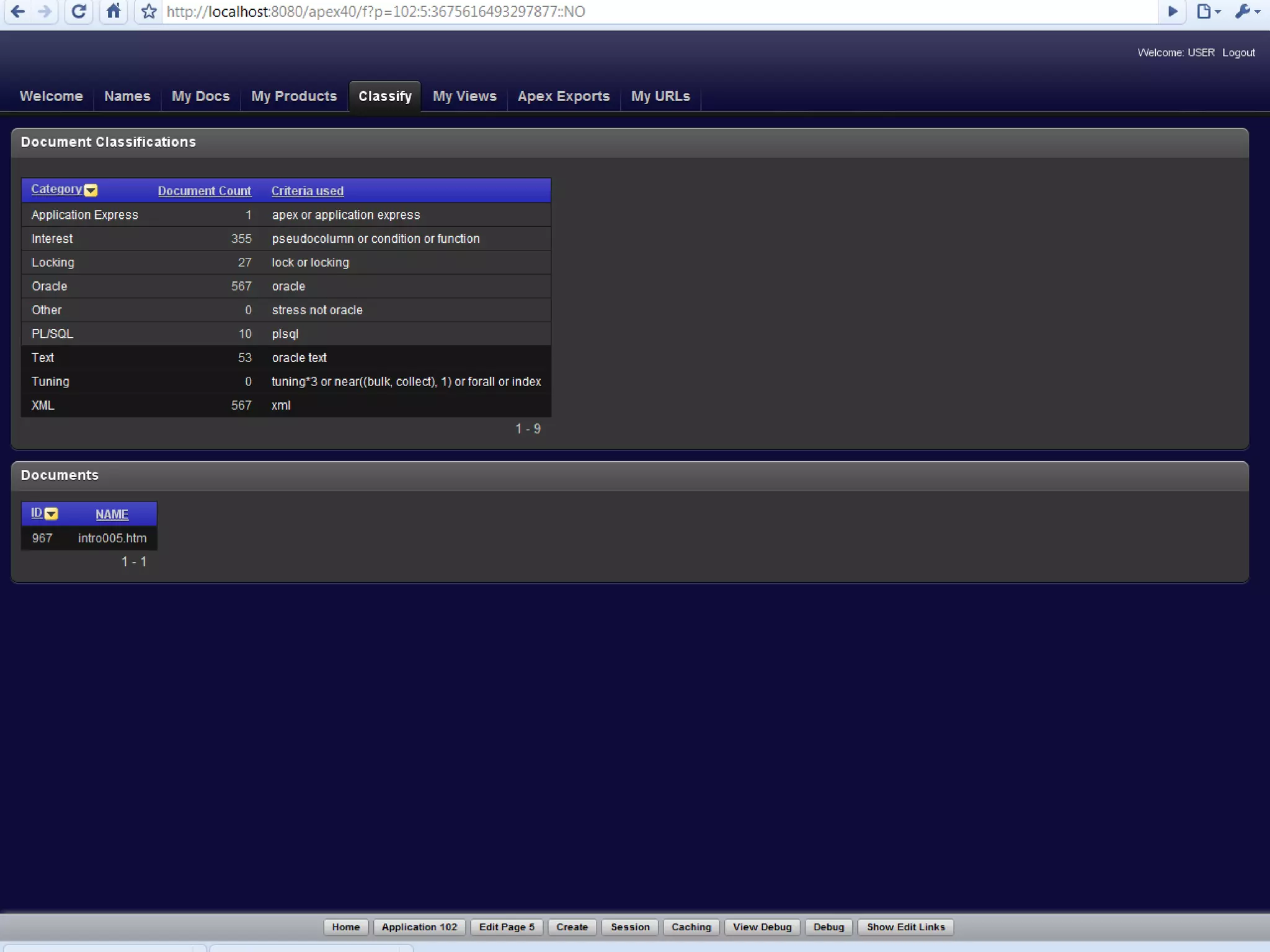The height and width of the screenshot is (952, 1270).
Task: Click the Show Edit Links button
Action: click(x=905, y=927)
